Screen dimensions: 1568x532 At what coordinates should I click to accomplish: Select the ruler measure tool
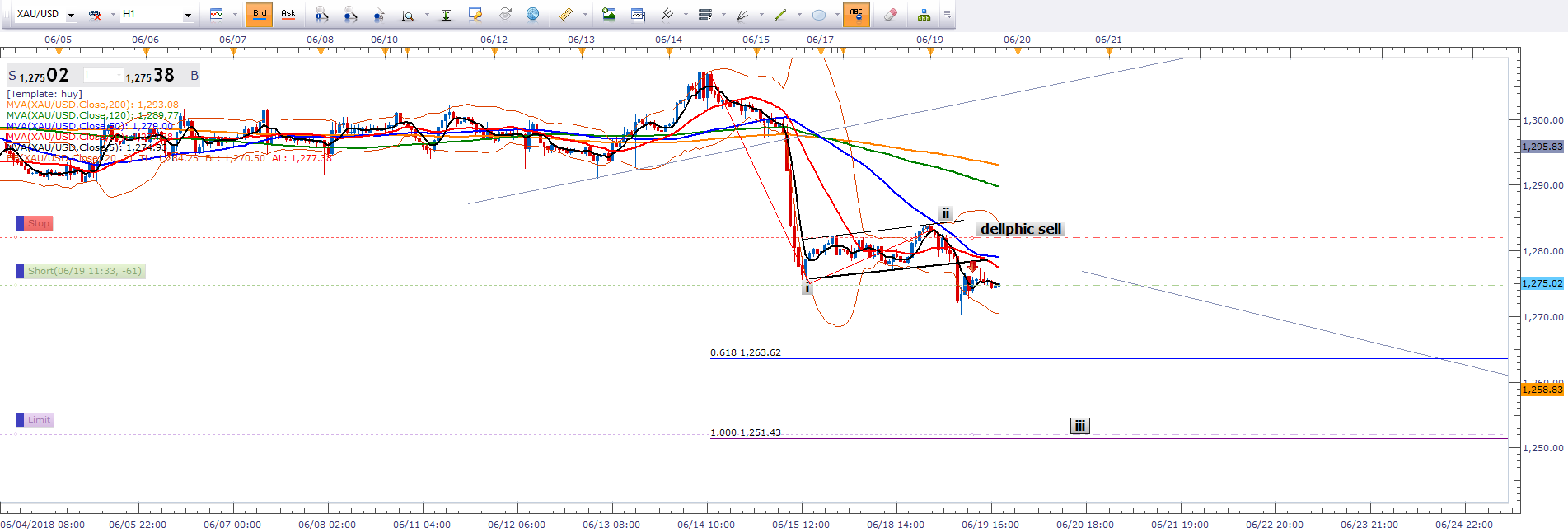point(566,14)
